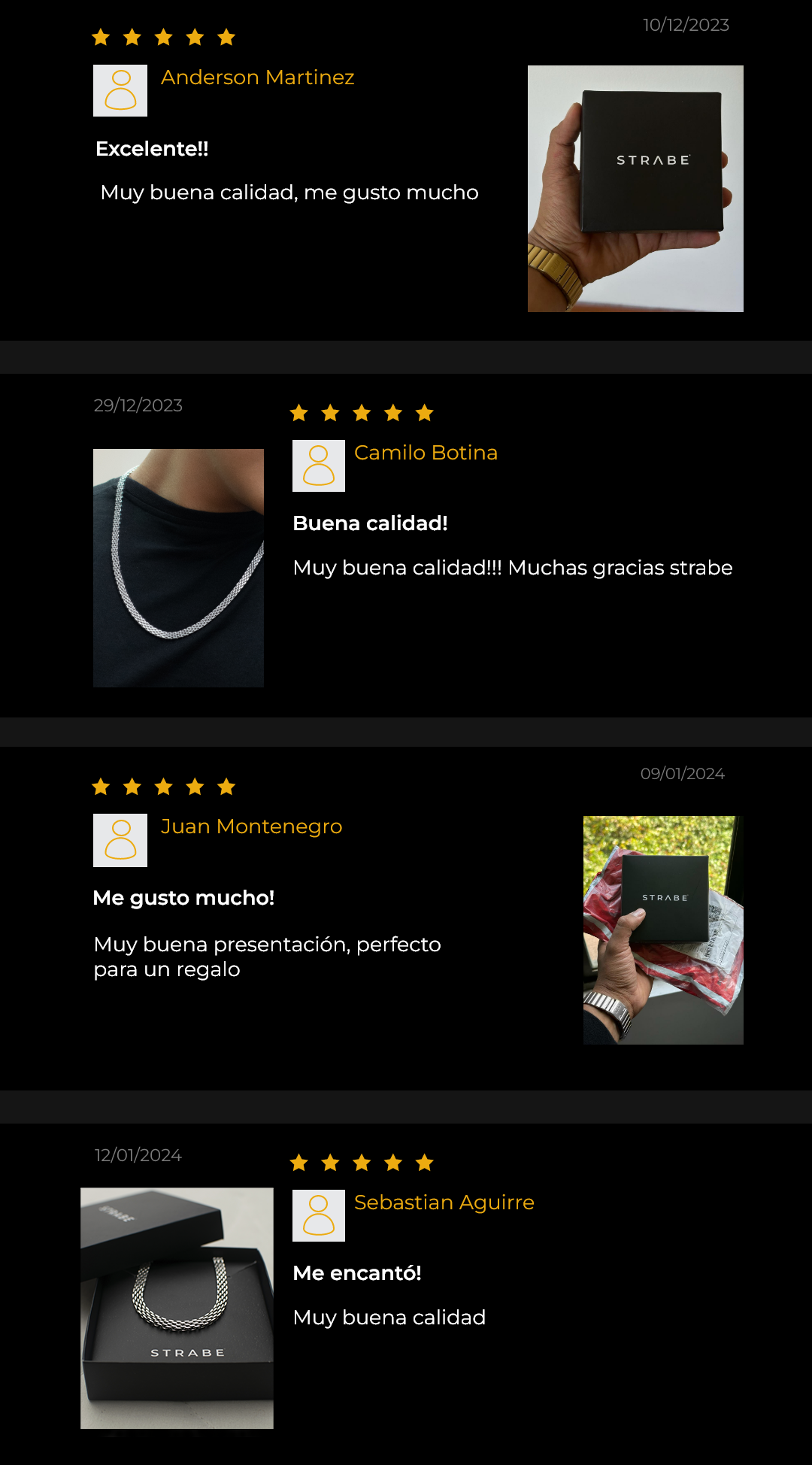Viewport: 812px width, 1465px height.
Task: Click the third star of Juan Montenegro's rating
Action: pyautogui.click(x=164, y=787)
